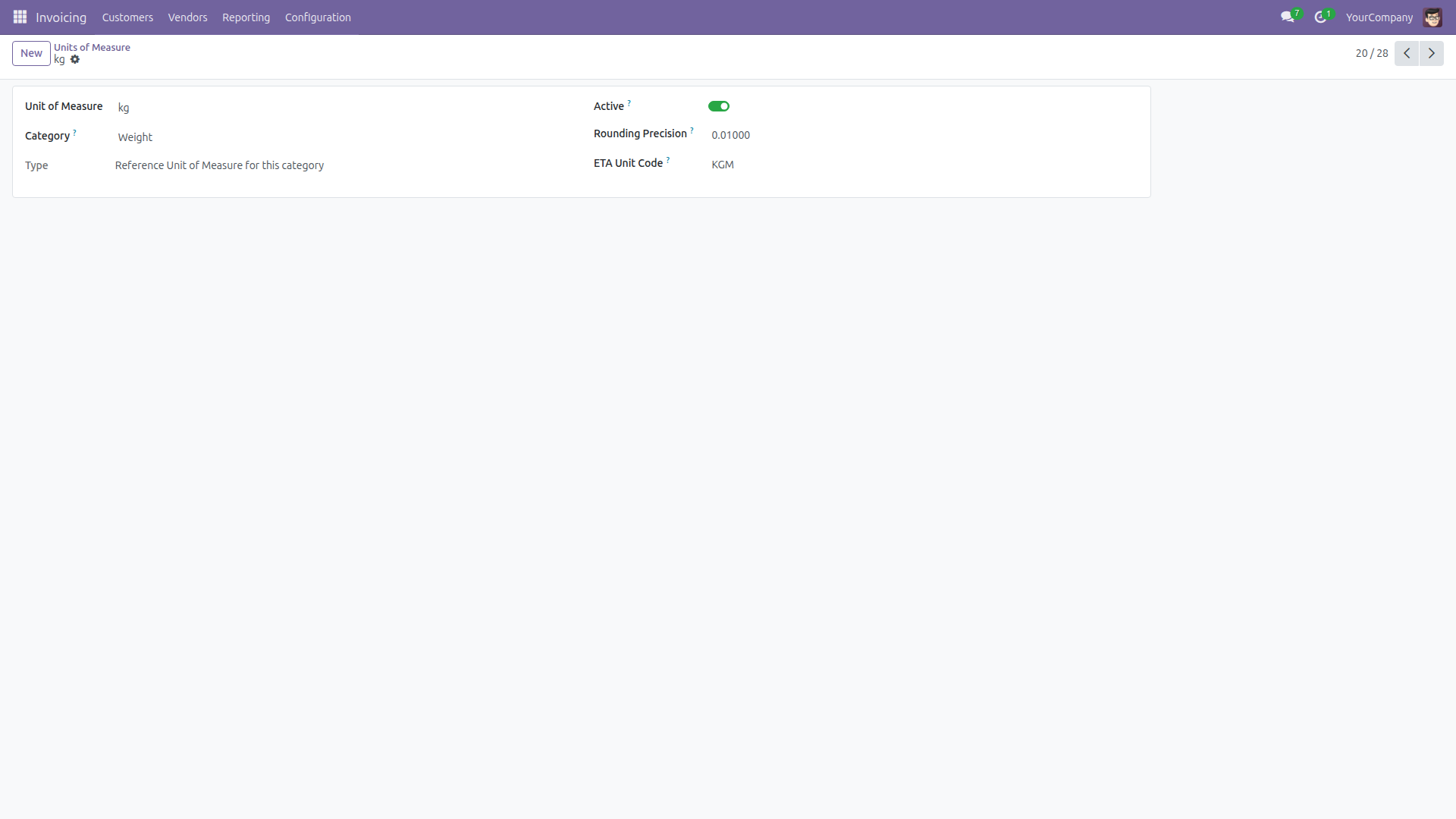Show help tooltip for ETA Unit Code
The width and height of the screenshot is (1456, 819).
pyautogui.click(x=668, y=159)
